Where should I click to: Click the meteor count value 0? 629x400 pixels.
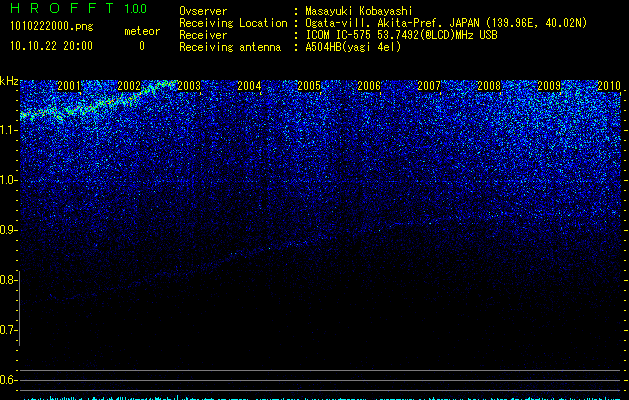[x=142, y=46]
